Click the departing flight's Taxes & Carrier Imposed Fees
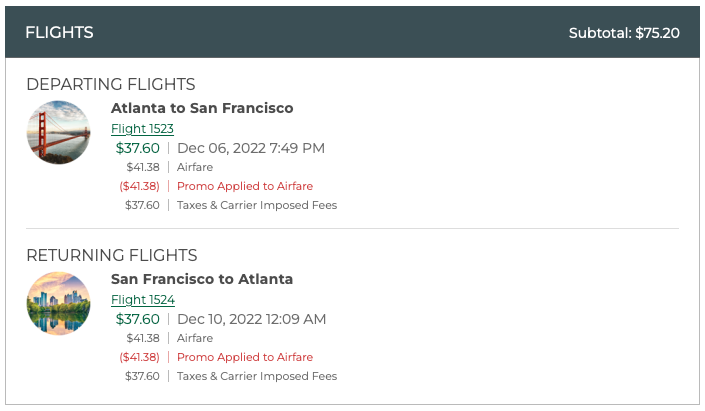This screenshot has width=705, height=411. 257,205
